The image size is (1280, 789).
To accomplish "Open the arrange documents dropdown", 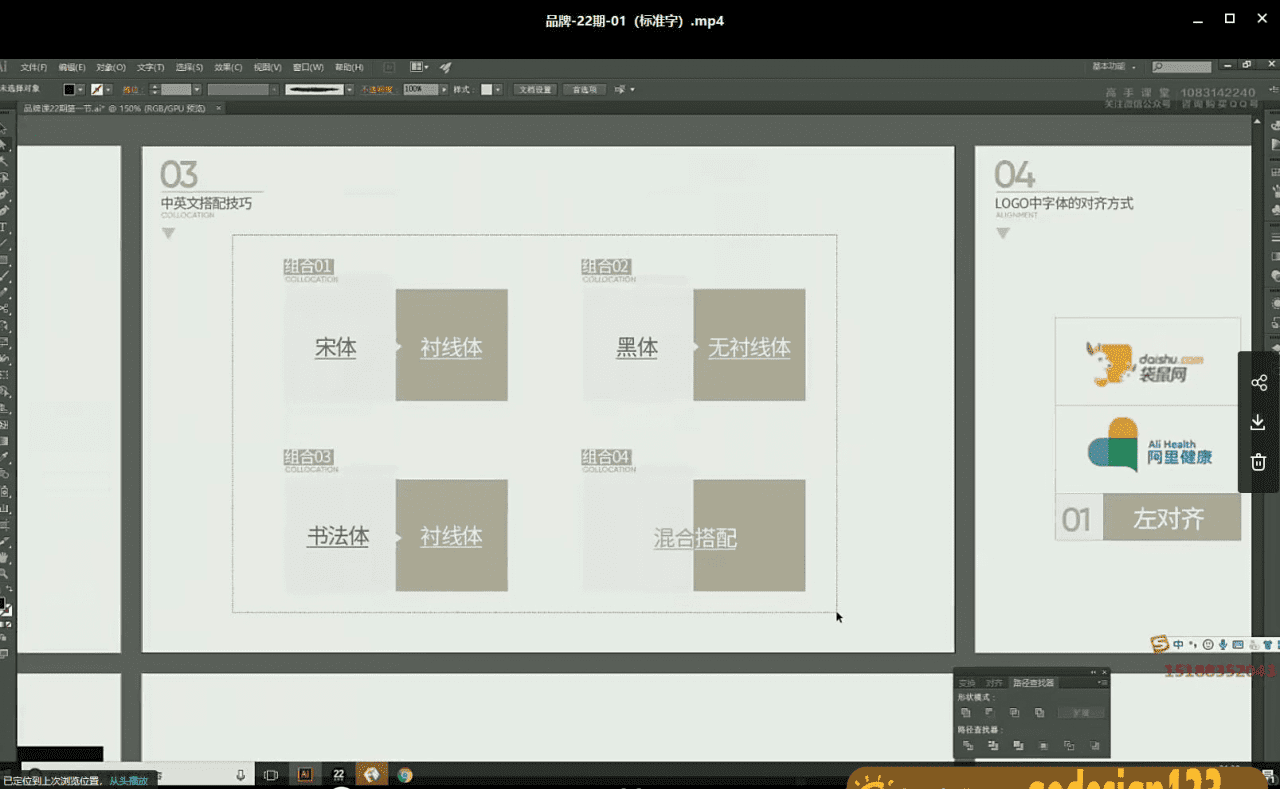I will point(419,67).
